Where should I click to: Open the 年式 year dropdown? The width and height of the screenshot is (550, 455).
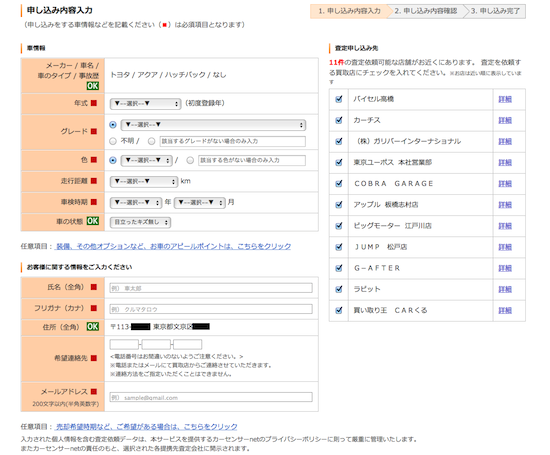[146, 103]
